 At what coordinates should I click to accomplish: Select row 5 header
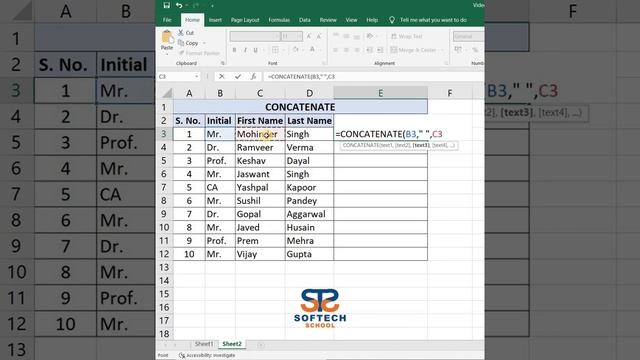[x=164, y=161]
